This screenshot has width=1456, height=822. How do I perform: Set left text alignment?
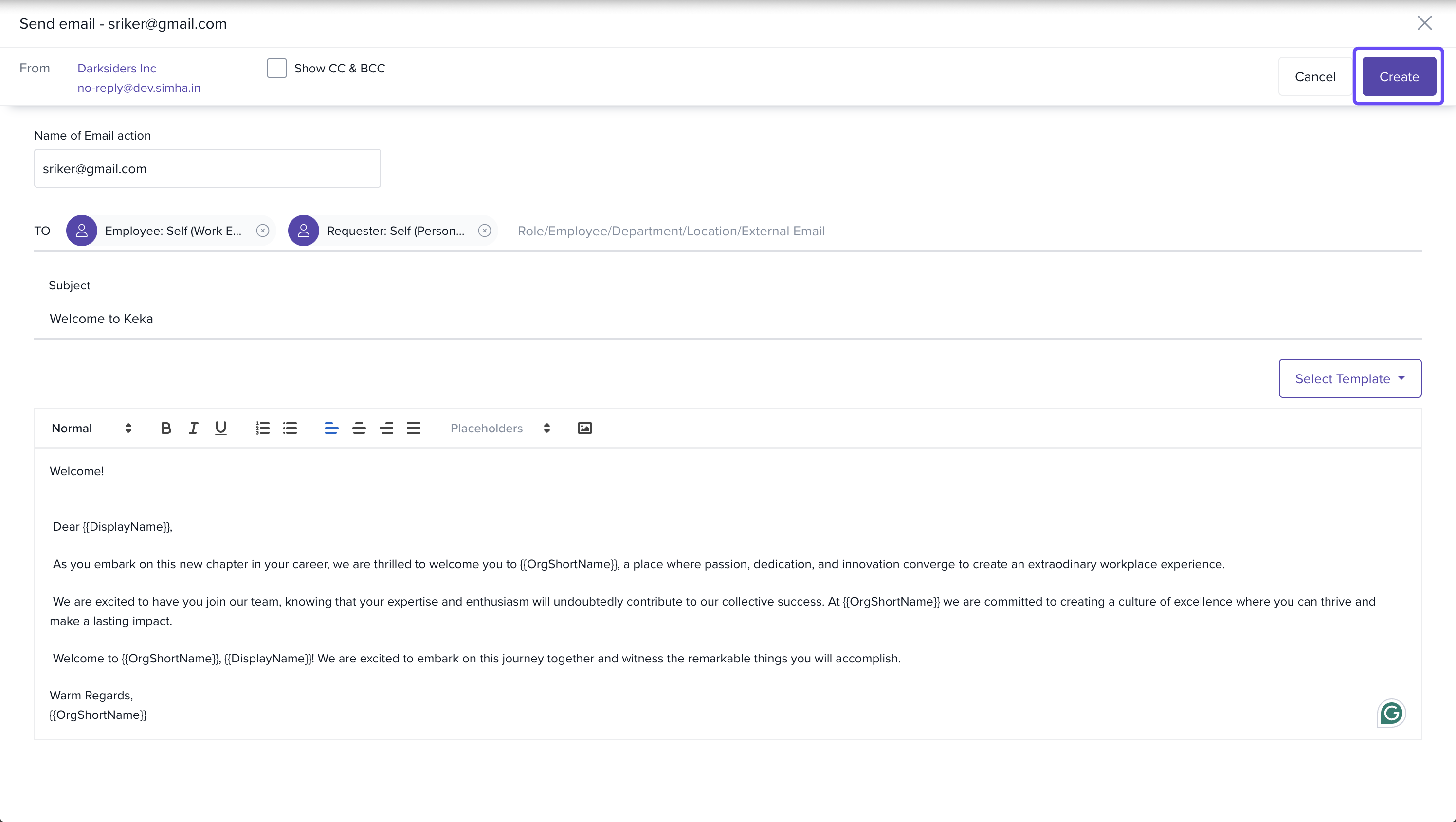pyautogui.click(x=331, y=428)
